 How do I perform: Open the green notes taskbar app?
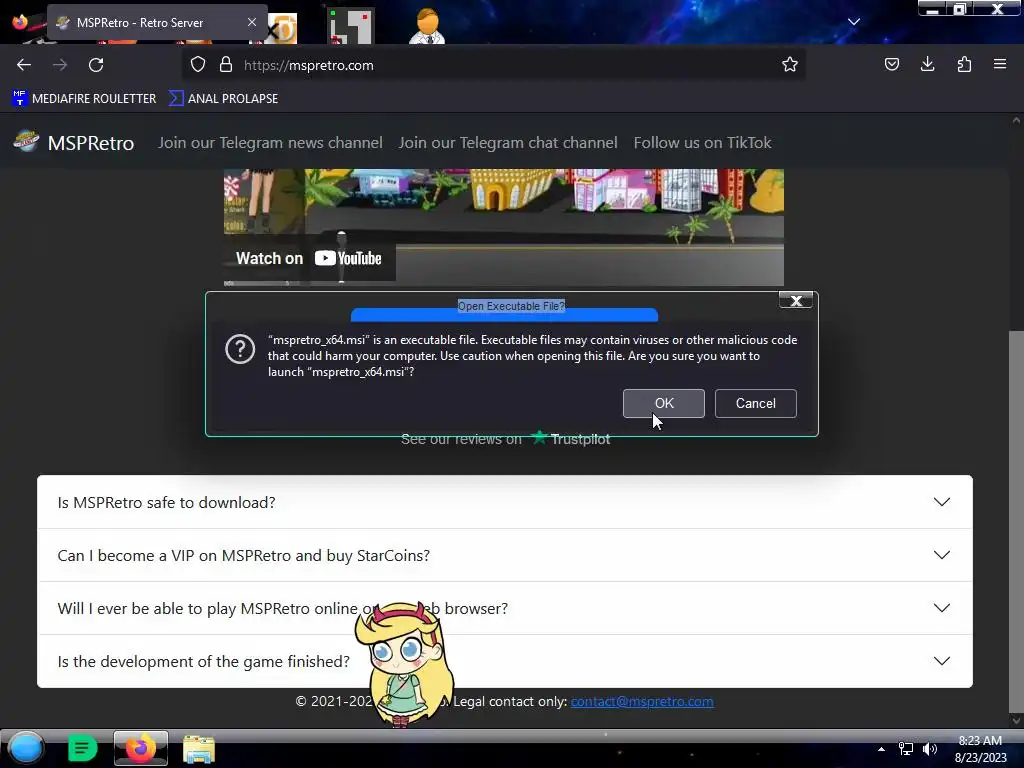[x=82, y=748]
